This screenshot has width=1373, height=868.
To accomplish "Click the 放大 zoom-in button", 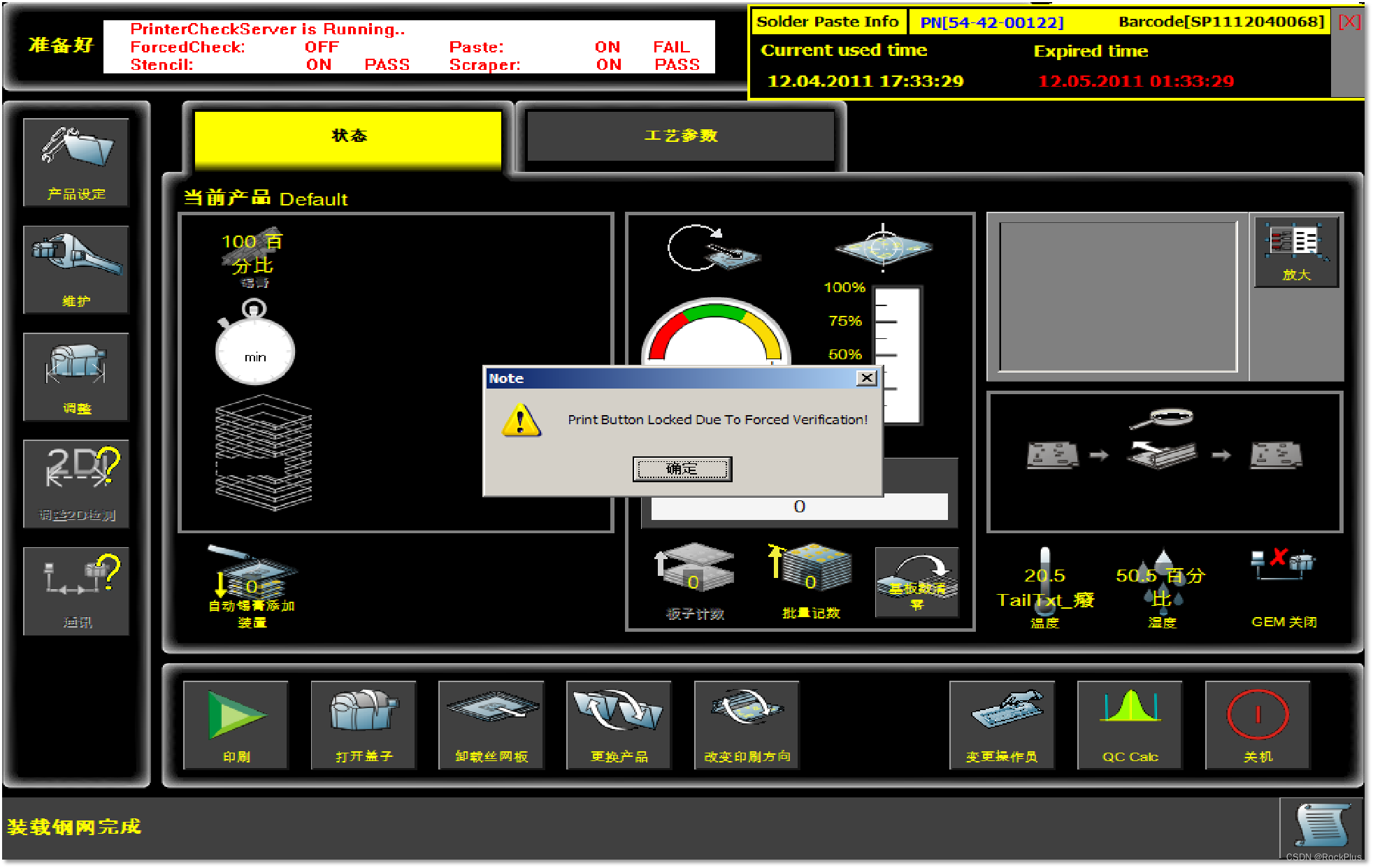I will click(x=1296, y=252).
